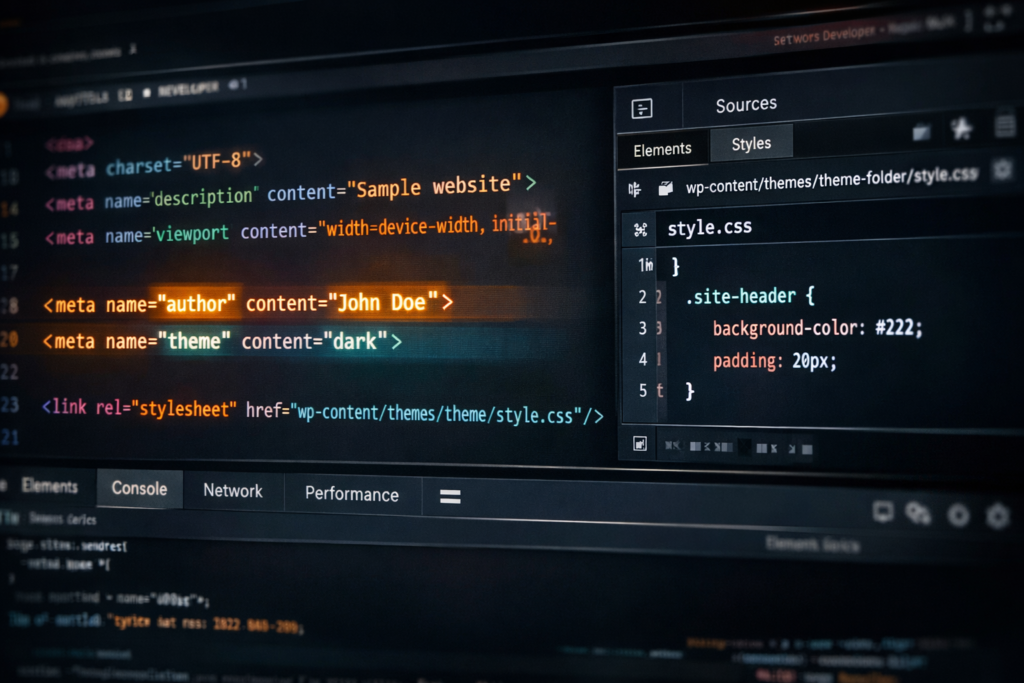Image resolution: width=1024 pixels, height=683 pixels.
Task: Click the Sources panel title
Action: click(x=746, y=105)
